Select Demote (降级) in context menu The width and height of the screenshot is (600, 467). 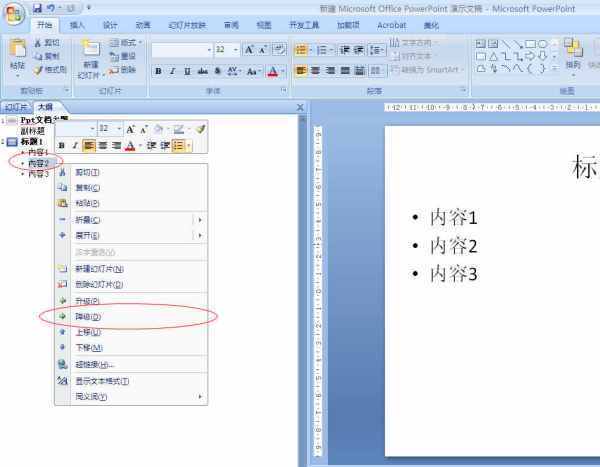pyautogui.click(x=88, y=317)
